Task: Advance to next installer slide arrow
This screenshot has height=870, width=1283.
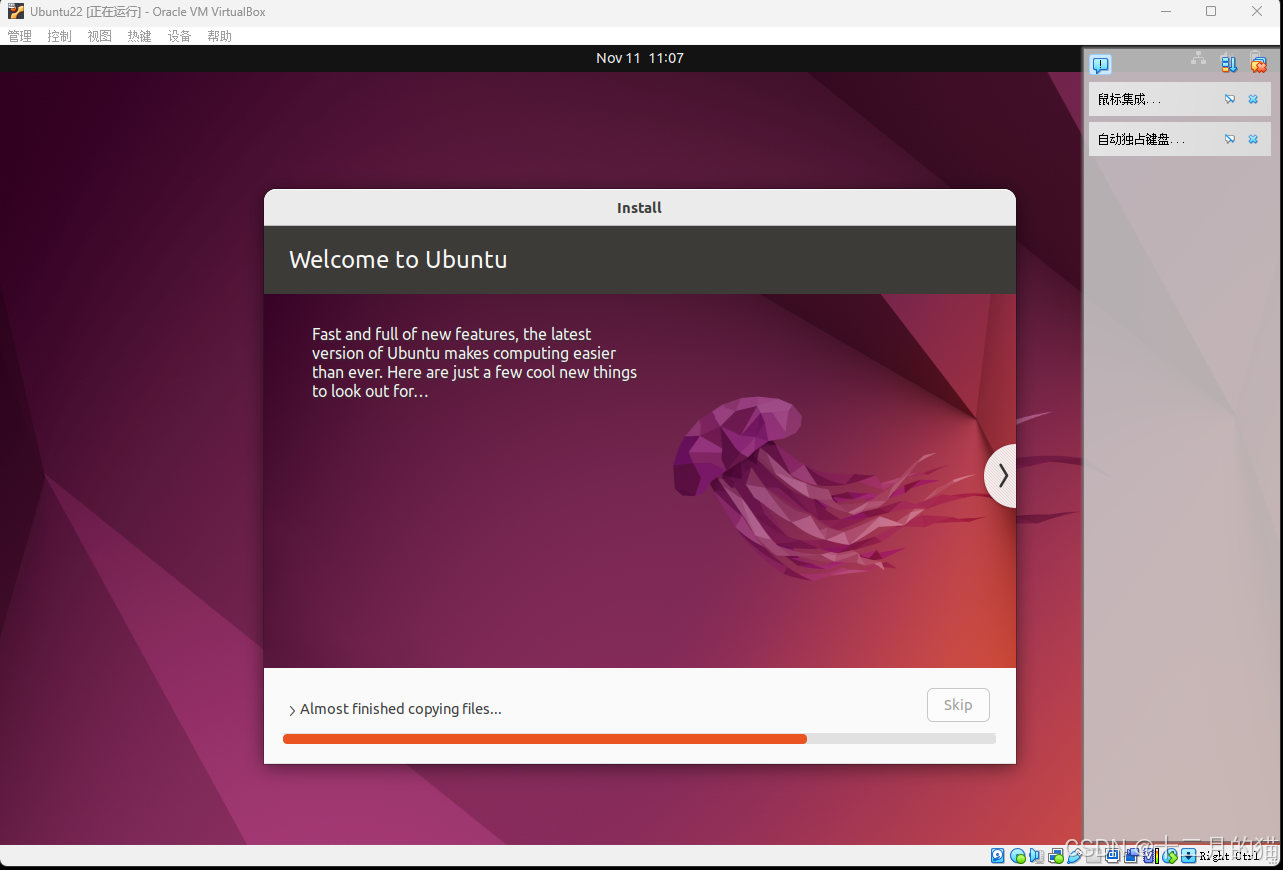Action: tap(1001, 476)
